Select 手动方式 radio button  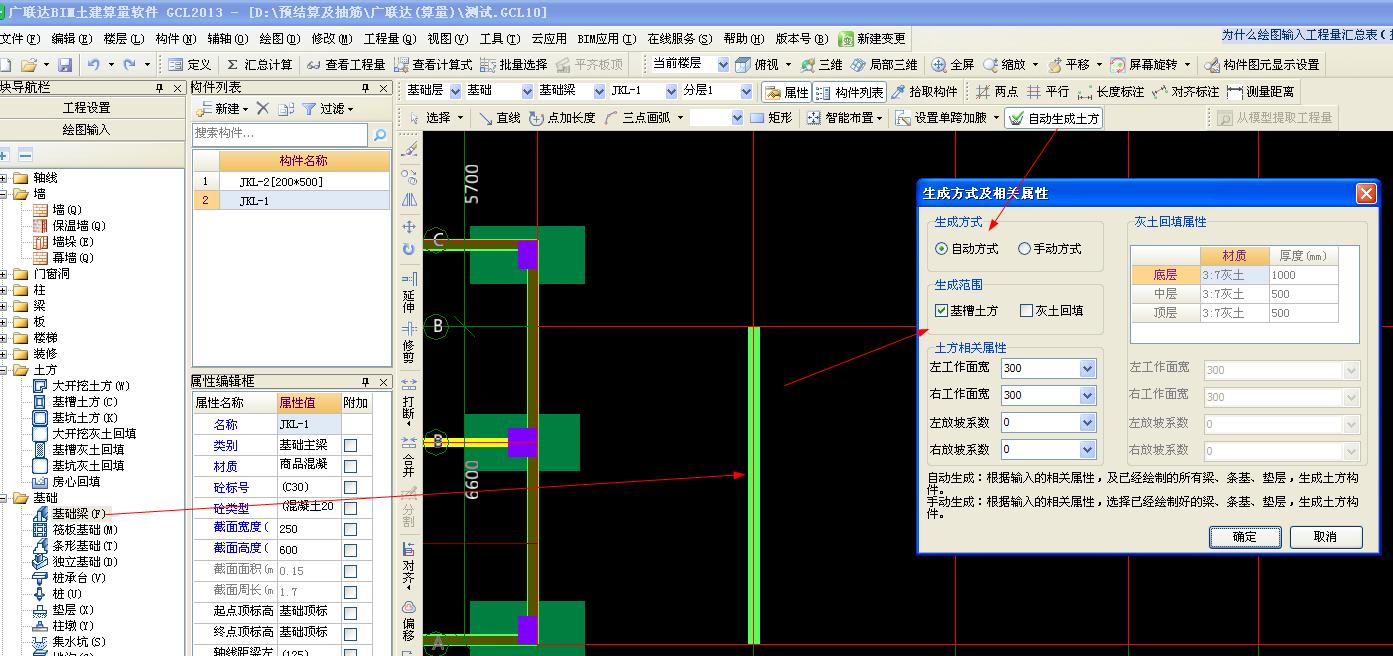1024,249
